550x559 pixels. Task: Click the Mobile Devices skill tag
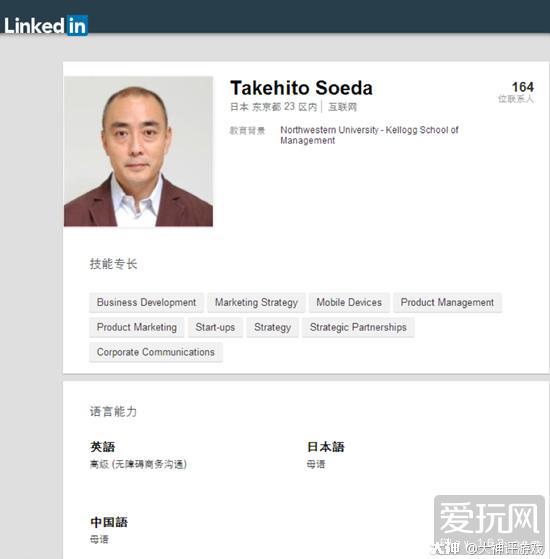tap(349, 302)
